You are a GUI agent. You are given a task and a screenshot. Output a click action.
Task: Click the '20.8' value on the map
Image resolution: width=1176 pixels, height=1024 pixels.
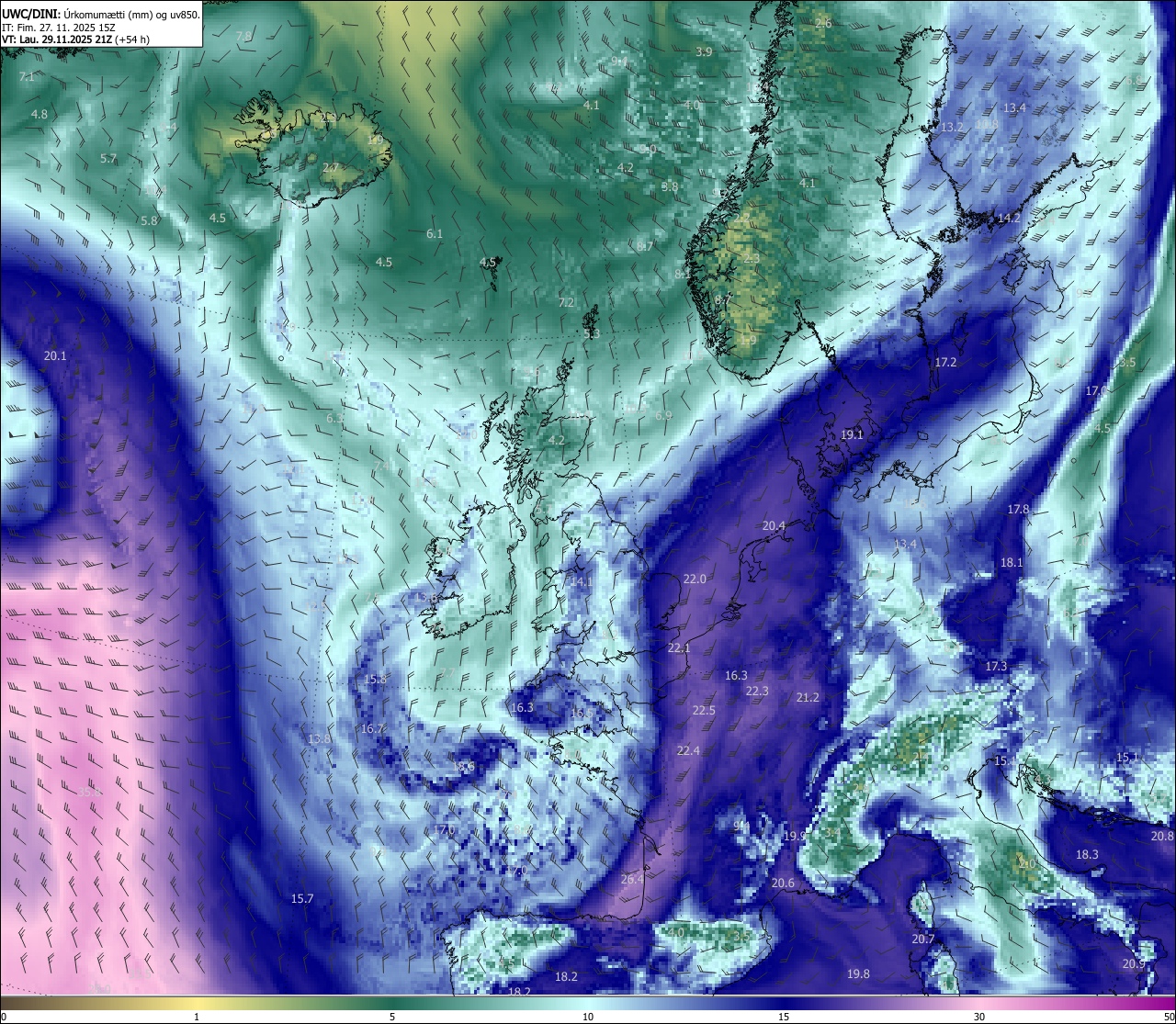[x=1162, y=836]
